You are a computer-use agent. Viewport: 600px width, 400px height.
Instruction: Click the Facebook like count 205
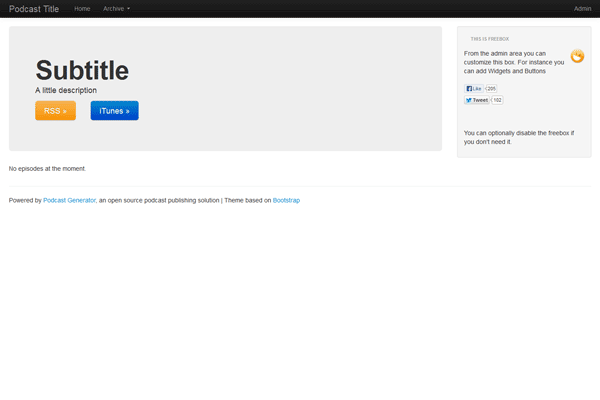[491, 88]
